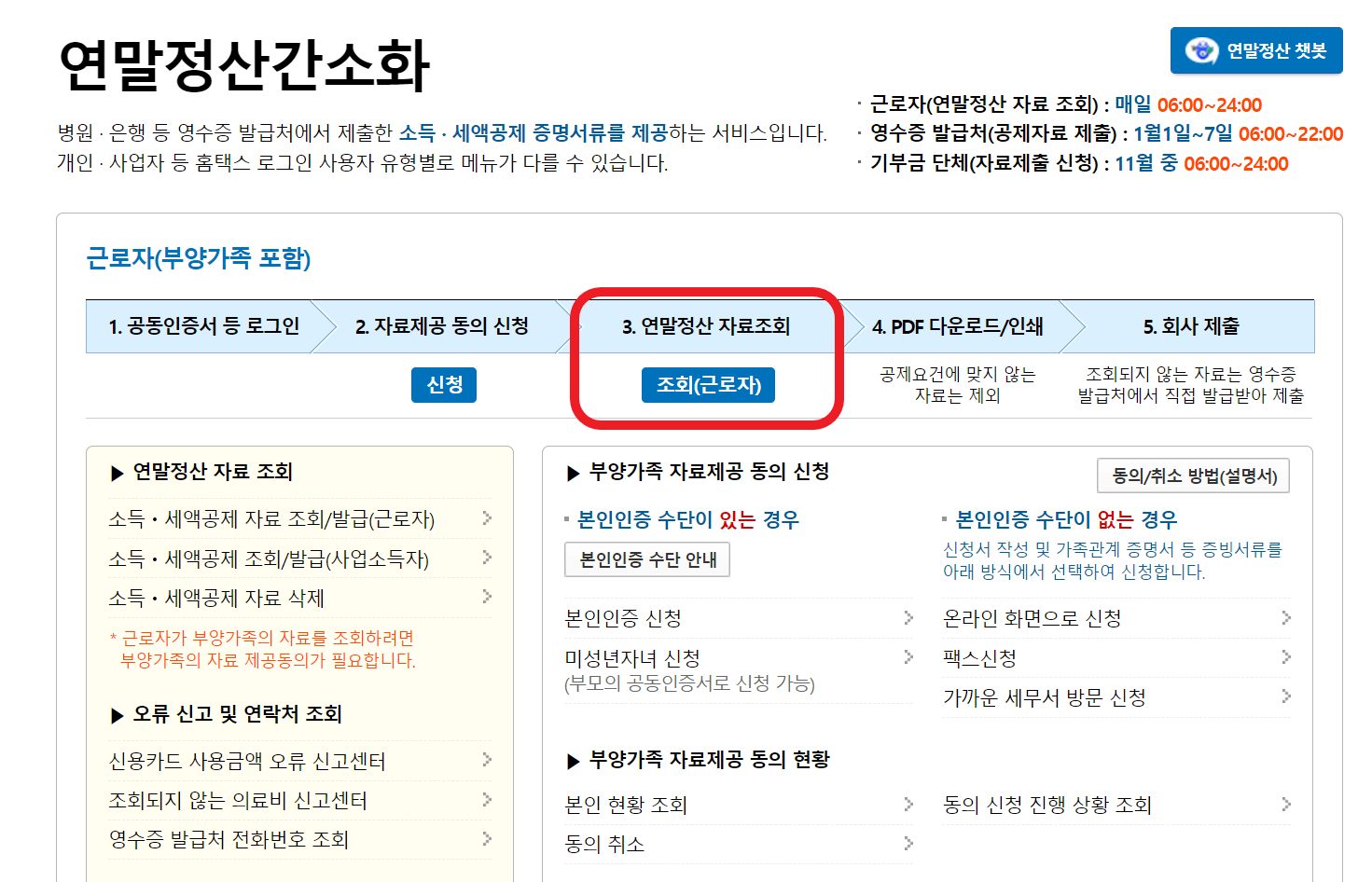
Task: Click the chatbot mascot icon
Action: click(x=1201, y=50)
